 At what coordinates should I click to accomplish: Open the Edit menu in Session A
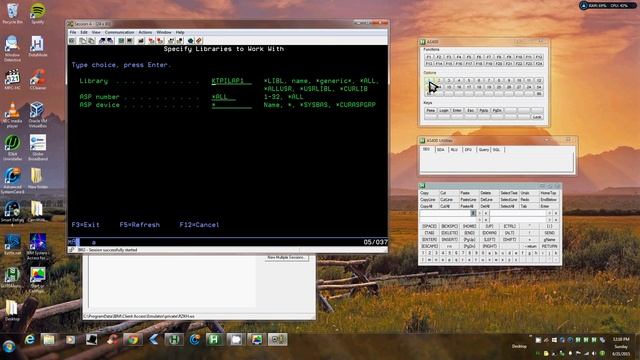pyautogui.click(x=84, y=32)
